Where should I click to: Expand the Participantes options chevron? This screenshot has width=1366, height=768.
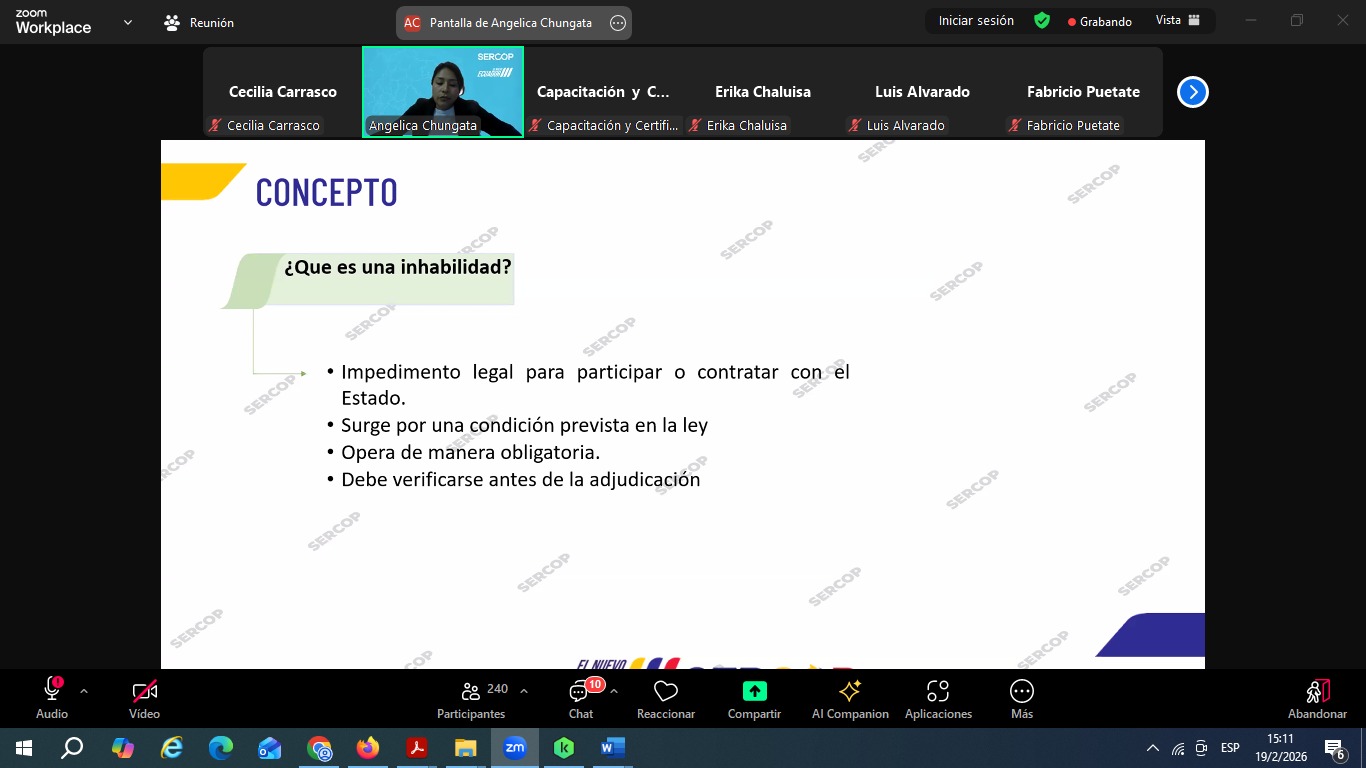(x=524, y=691)
